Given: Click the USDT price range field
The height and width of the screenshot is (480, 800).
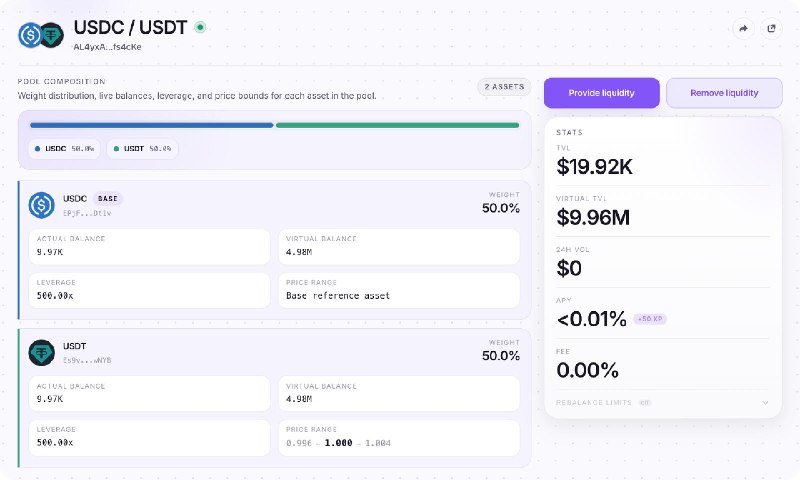Looking at the screenshot, I should (x=399, y=438).
